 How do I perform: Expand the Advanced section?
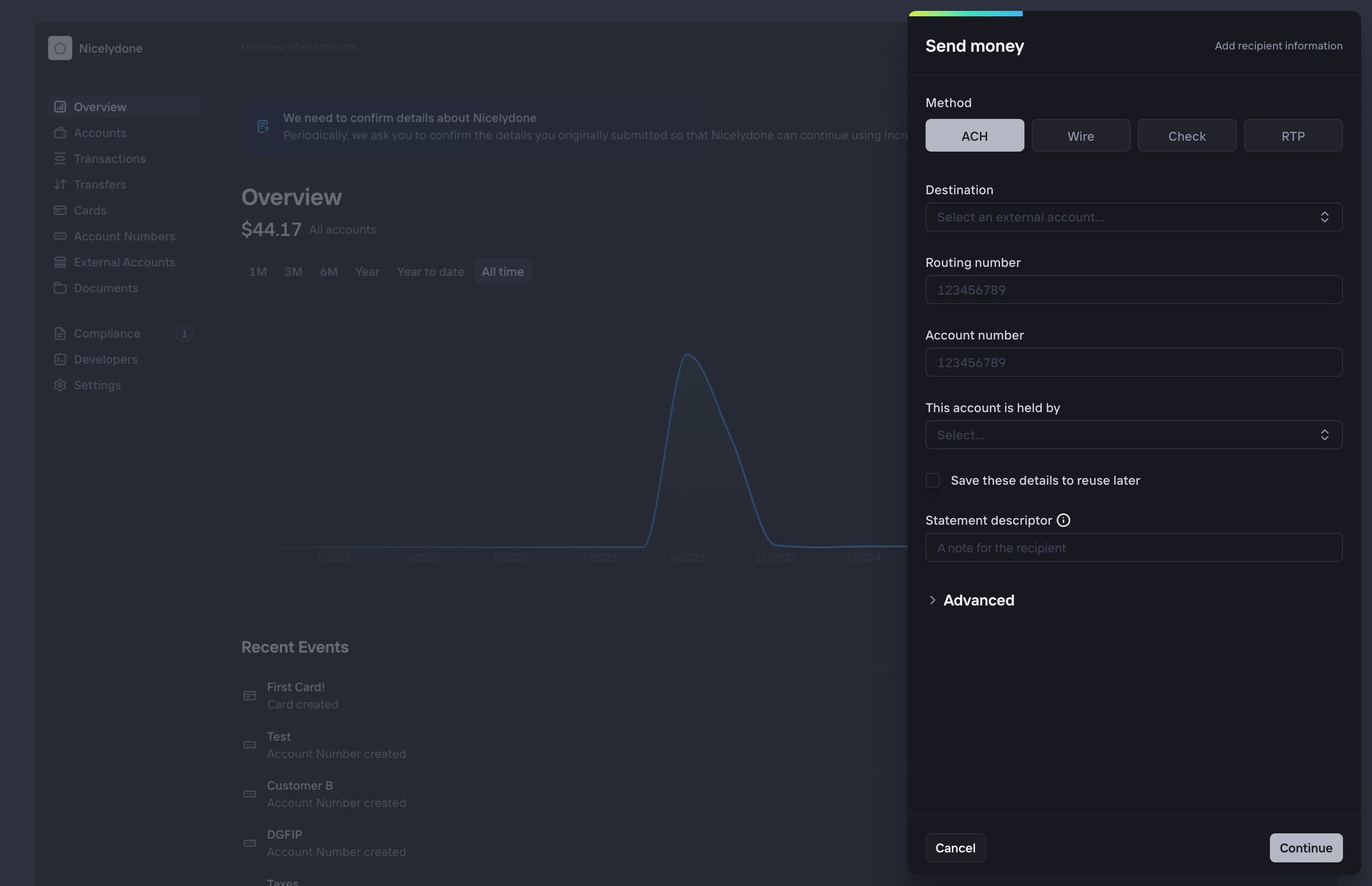click(971, 600)
